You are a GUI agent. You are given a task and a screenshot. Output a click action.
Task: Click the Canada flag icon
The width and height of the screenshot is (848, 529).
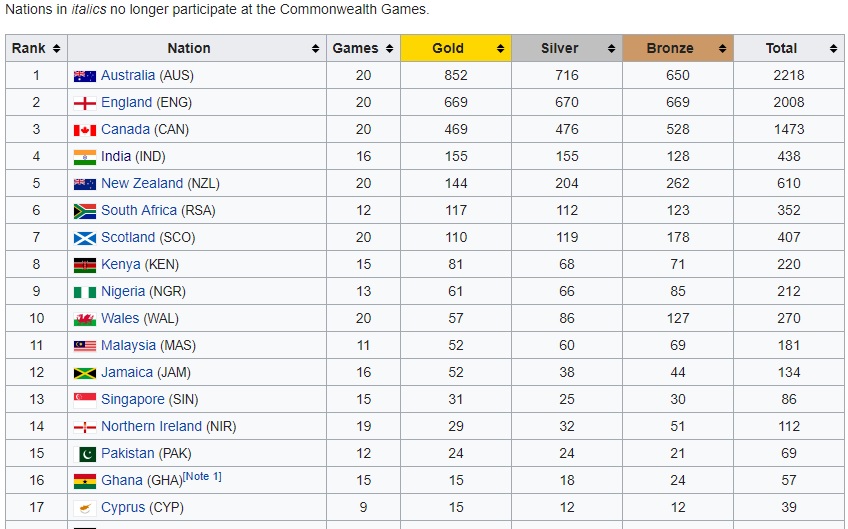click(x=85, y=130)
